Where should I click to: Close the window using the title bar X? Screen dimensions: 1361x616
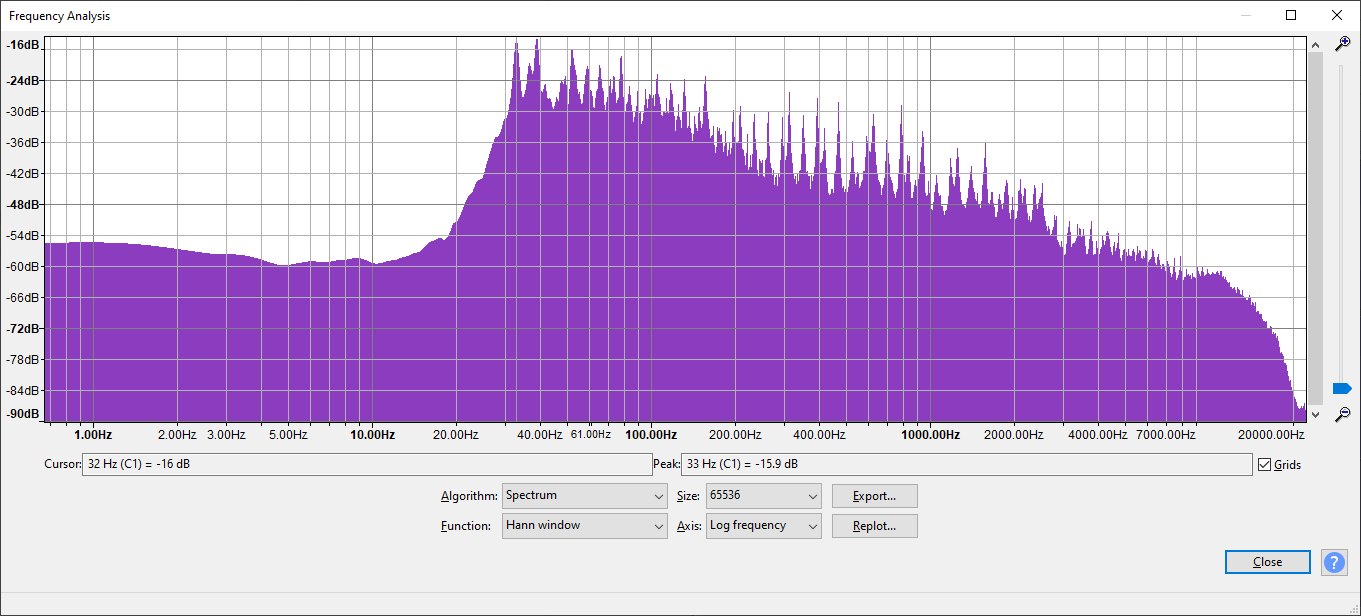(x=1337, y=15)
